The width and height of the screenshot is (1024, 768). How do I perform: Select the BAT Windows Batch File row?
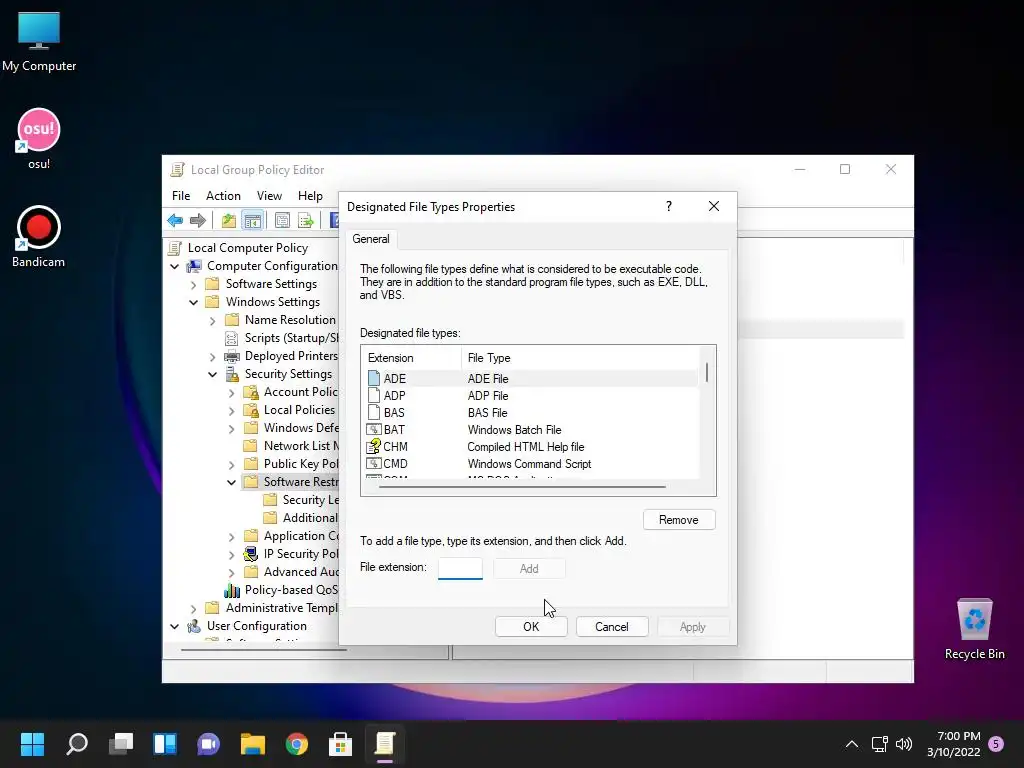click(x=530, y=430)
